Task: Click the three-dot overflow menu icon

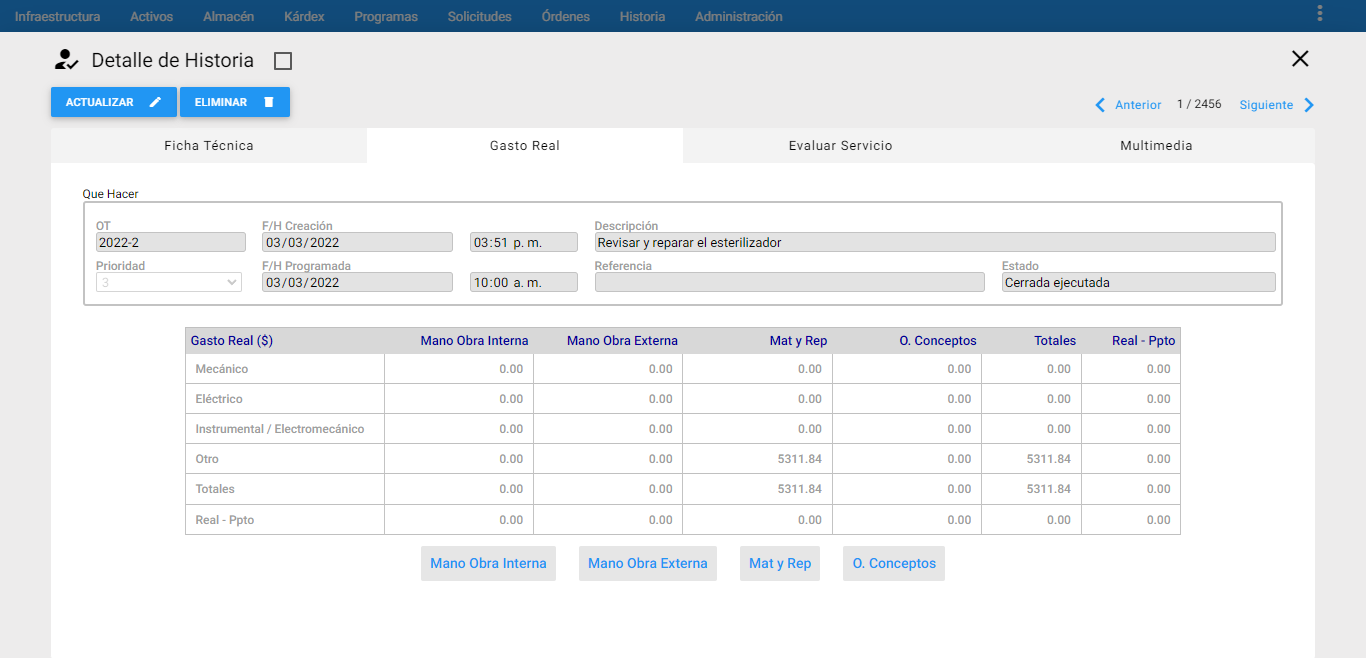Action: [1320, 13]
